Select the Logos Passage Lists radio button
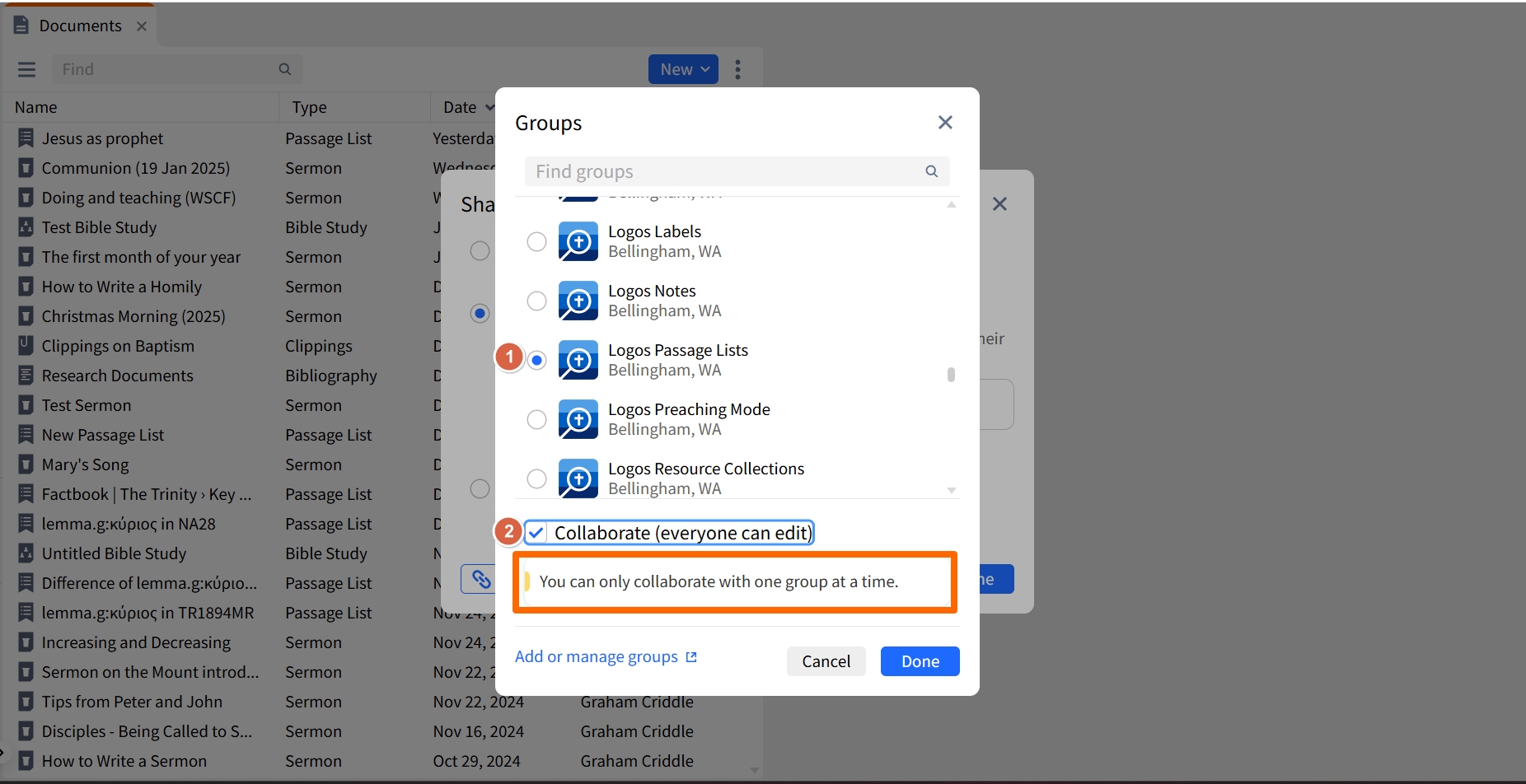Screen dimensions: 1526x784 pos(536,360)
